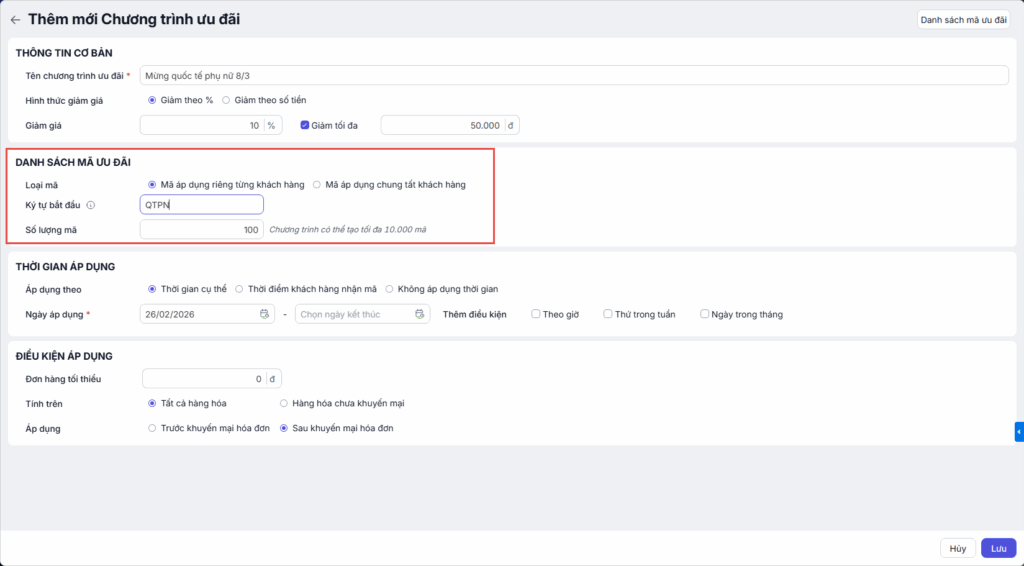Click the Lưu button
1024x566 pixels.
tap(998, 548)
